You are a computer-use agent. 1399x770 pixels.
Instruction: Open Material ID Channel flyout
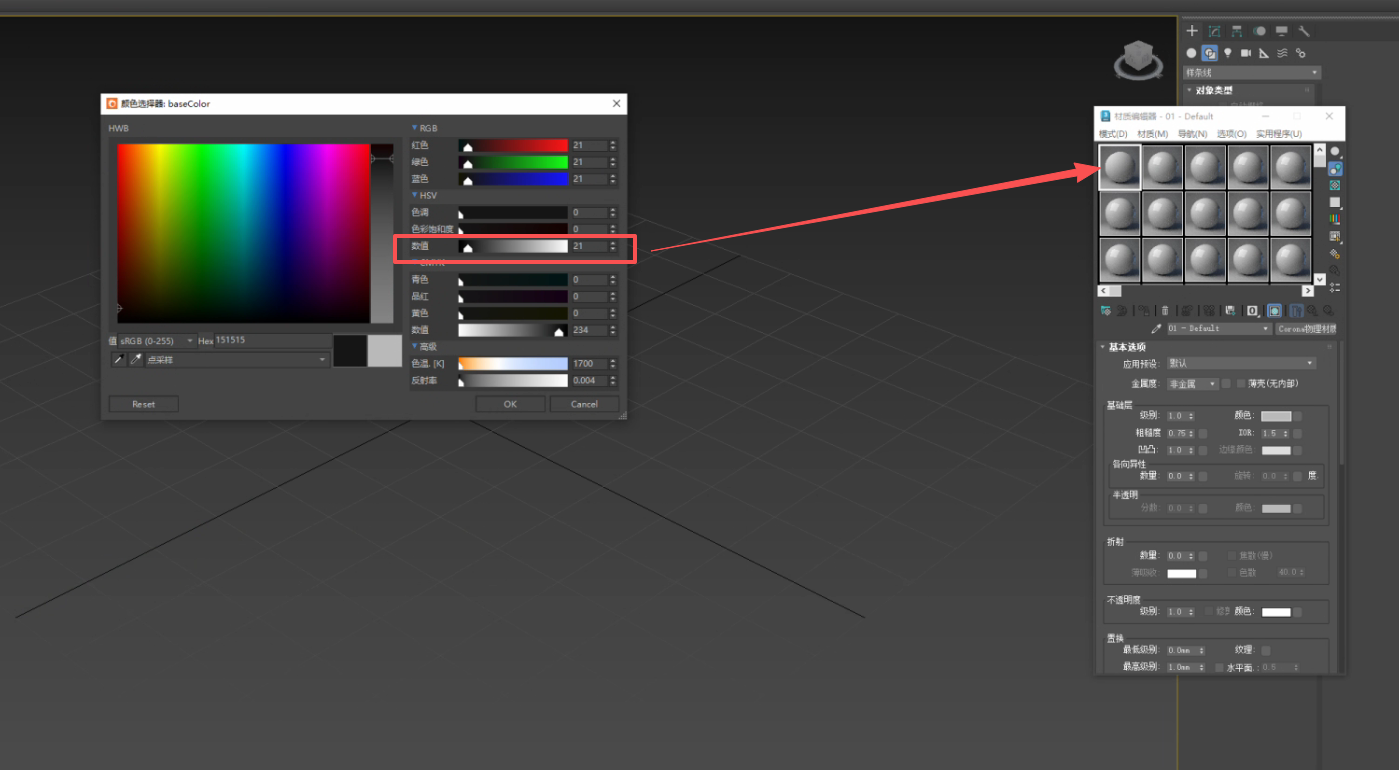(1252, 311)
